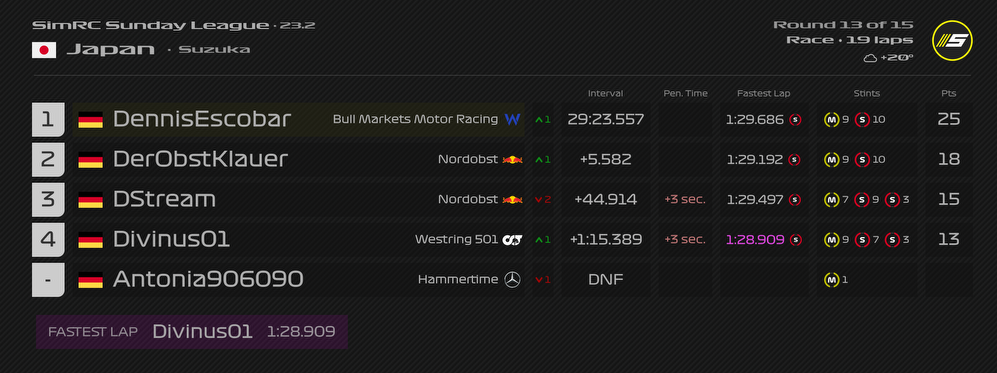
Task: Click the soft tyre icon beside 1:28.909
Action: [795, 240]
